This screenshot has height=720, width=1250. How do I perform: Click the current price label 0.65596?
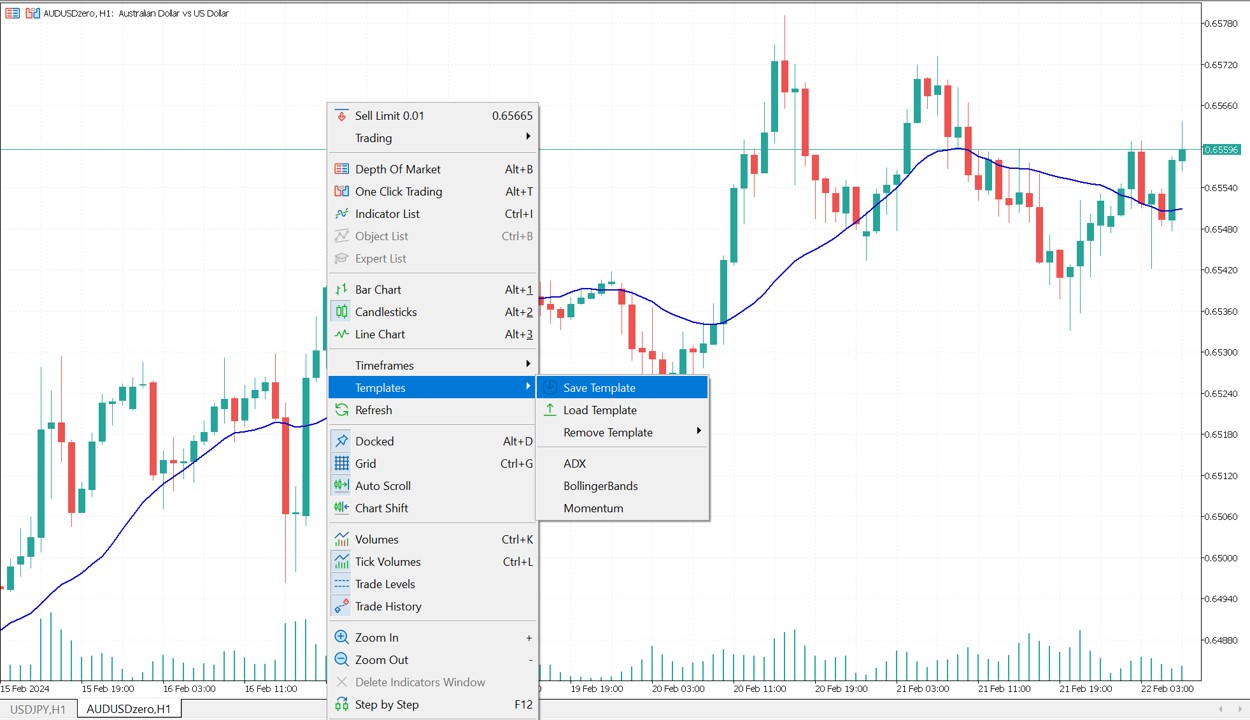click(1221, 150)
